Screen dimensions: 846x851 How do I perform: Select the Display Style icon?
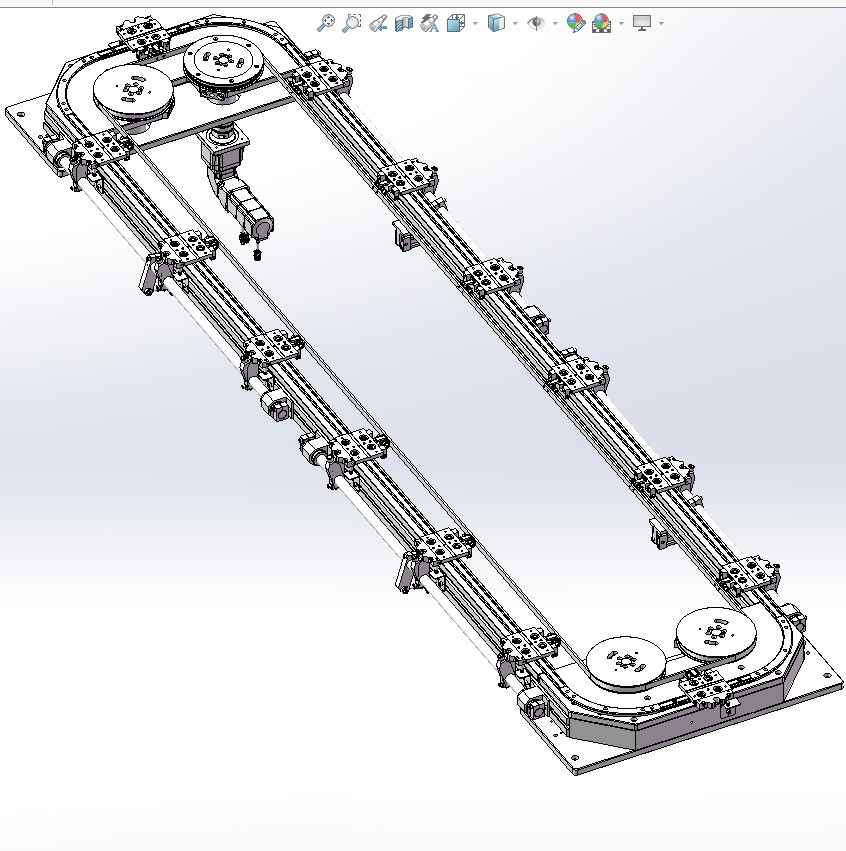click(496, 22)
